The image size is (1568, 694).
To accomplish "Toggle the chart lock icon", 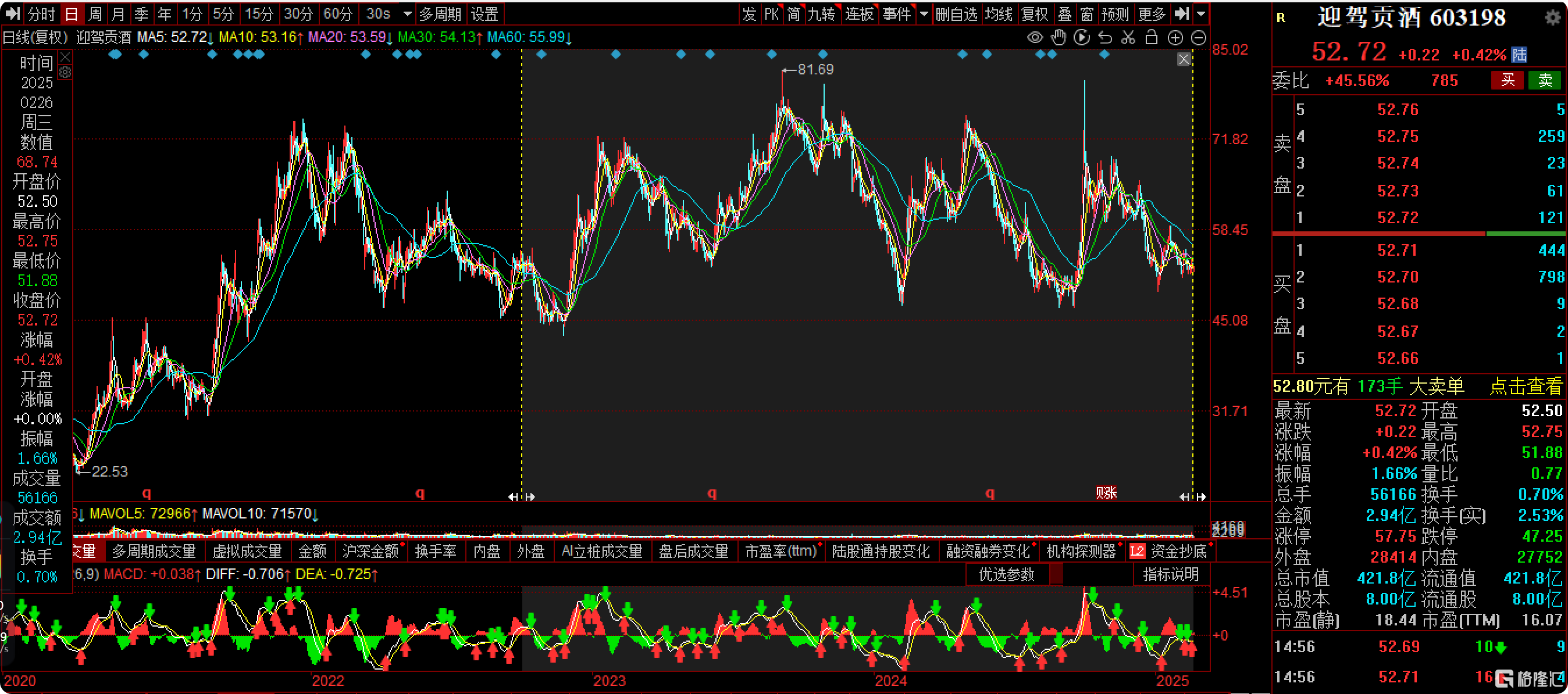I will [1151, 38].
